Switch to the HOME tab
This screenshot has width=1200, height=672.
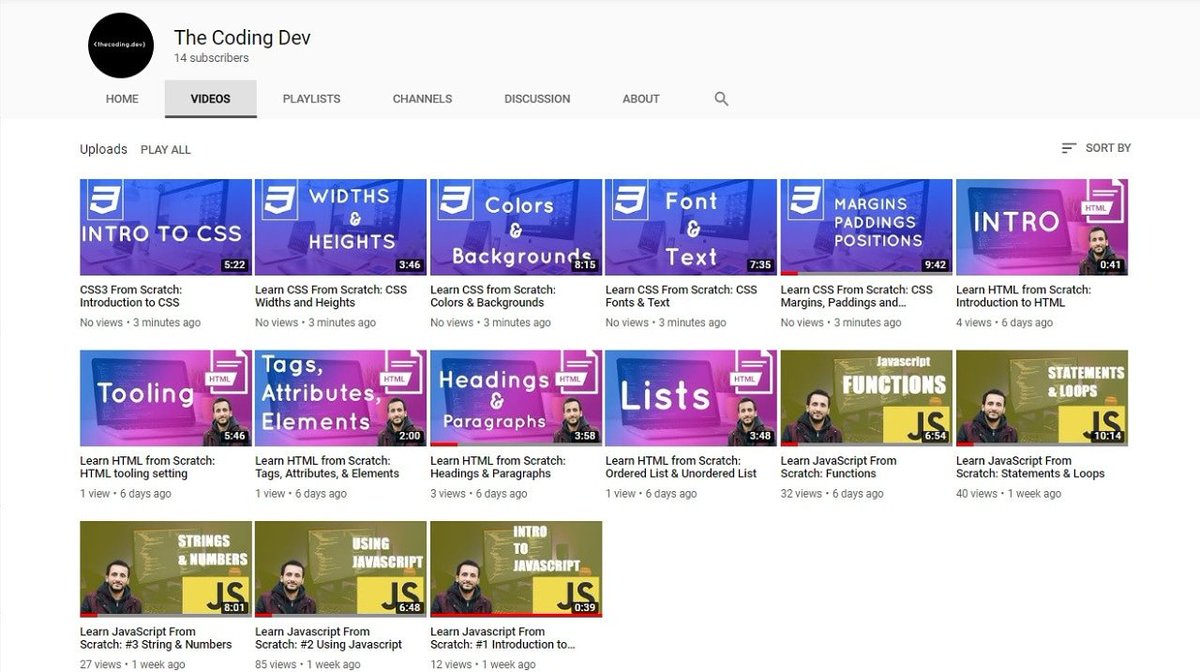pos(122,99)
